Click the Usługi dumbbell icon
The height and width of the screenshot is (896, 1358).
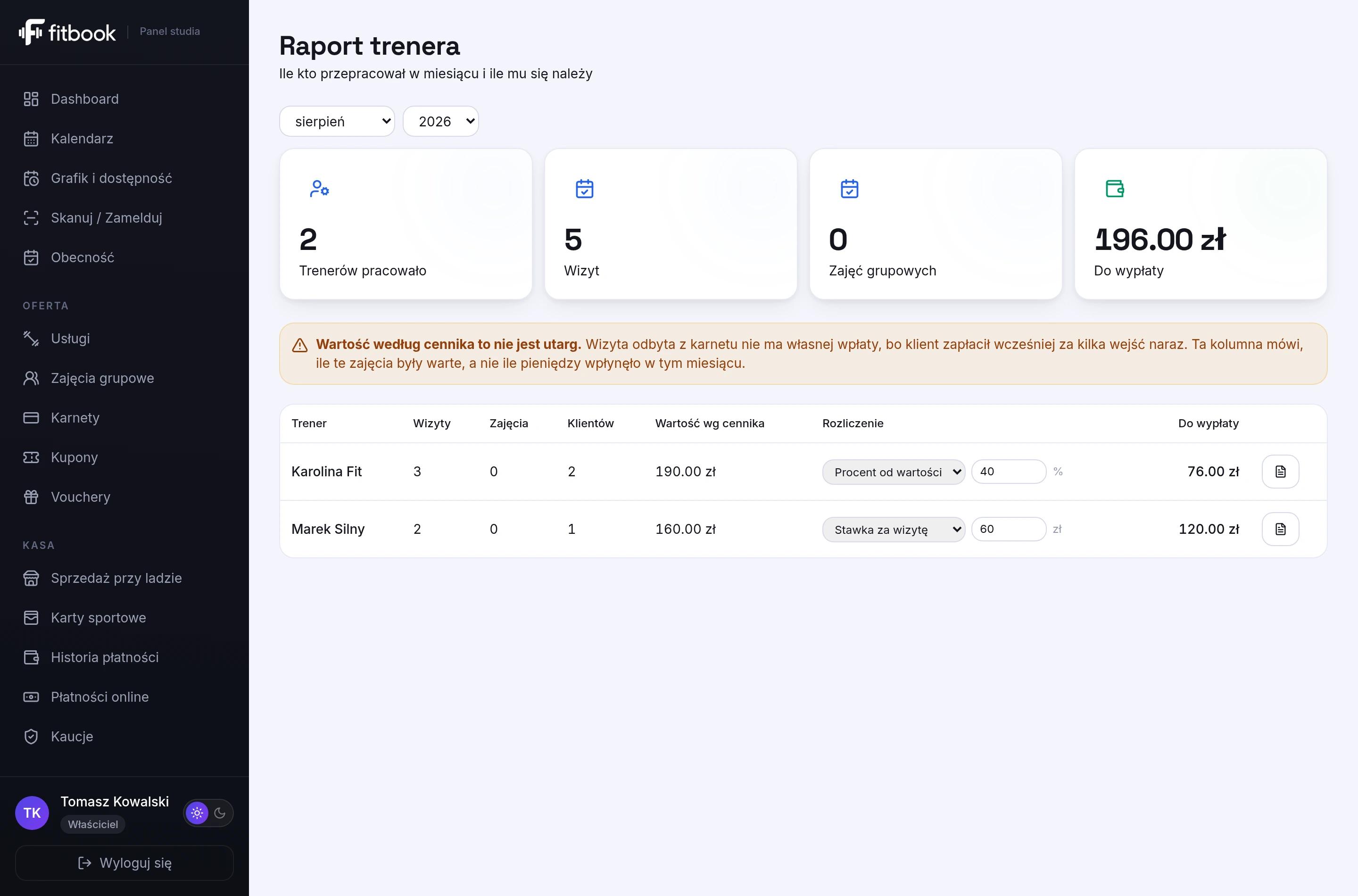(31, 338)
